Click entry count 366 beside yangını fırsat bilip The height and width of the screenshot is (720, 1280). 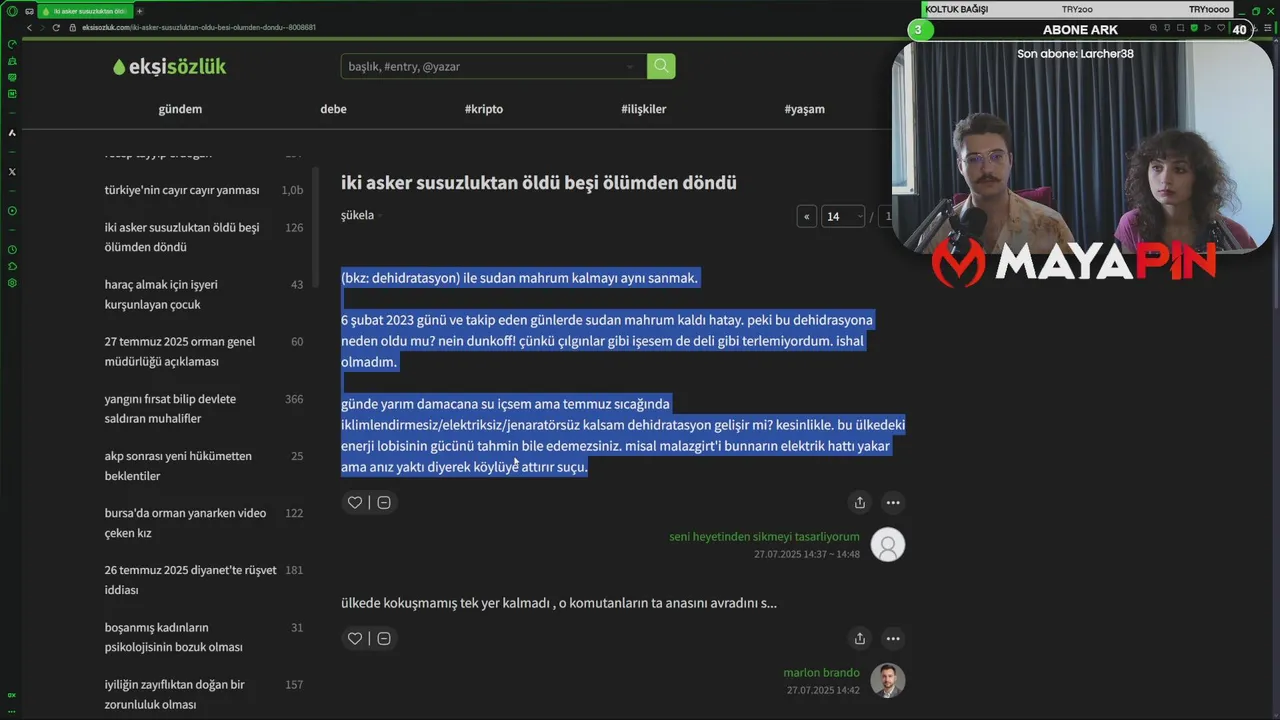tap(294, 399)
